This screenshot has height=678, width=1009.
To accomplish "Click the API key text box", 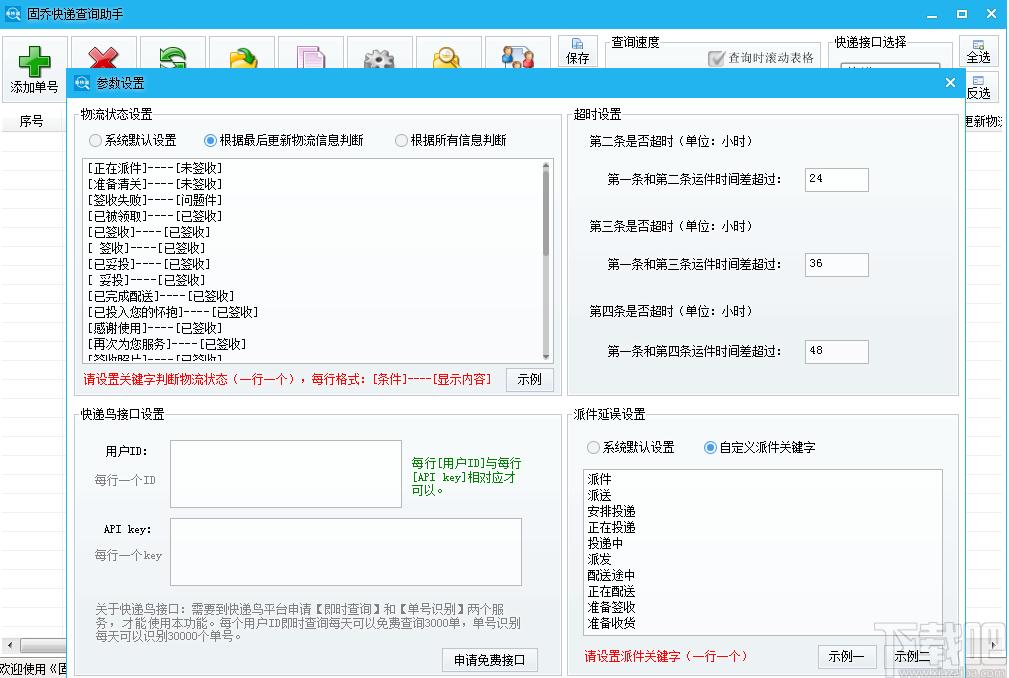I will 346,552.
